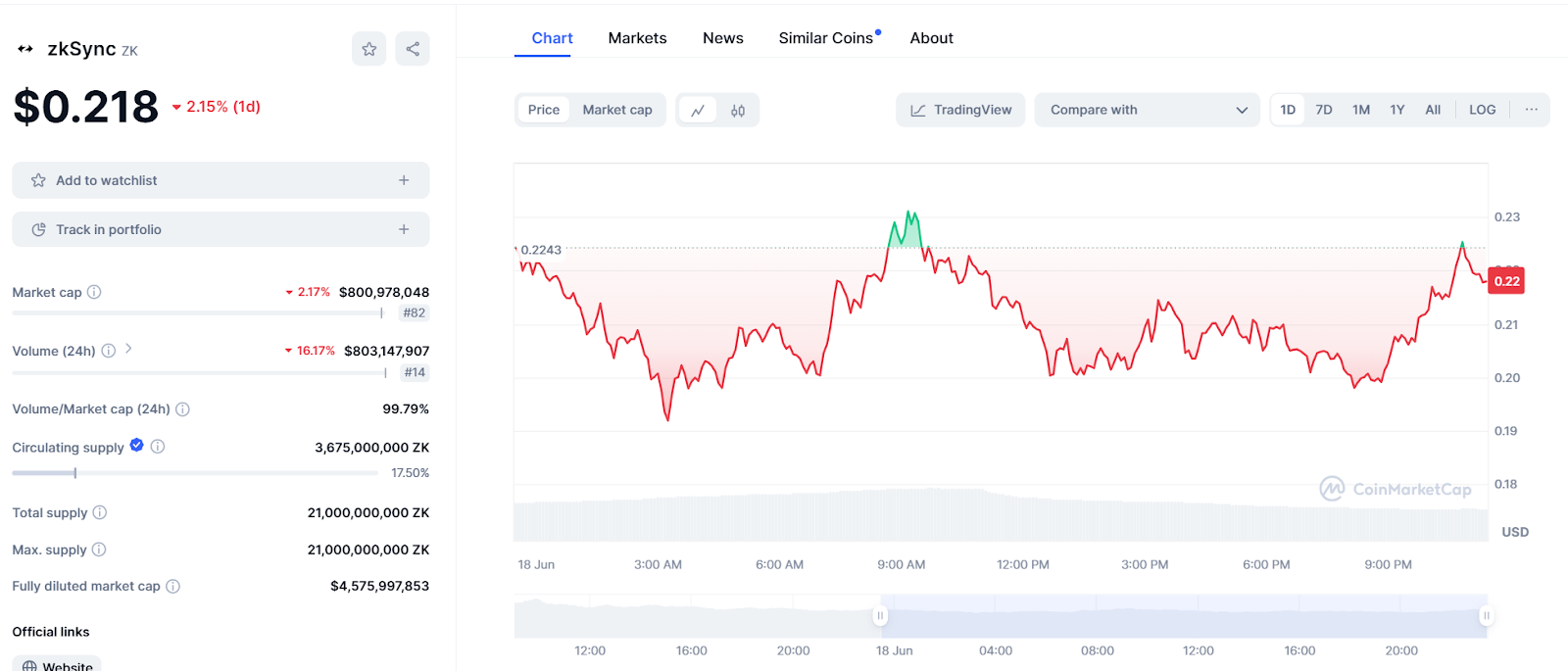The image size is (1568, 671).
Task: Select the Market cap chart toggle
Action: (x=617, y=110)
